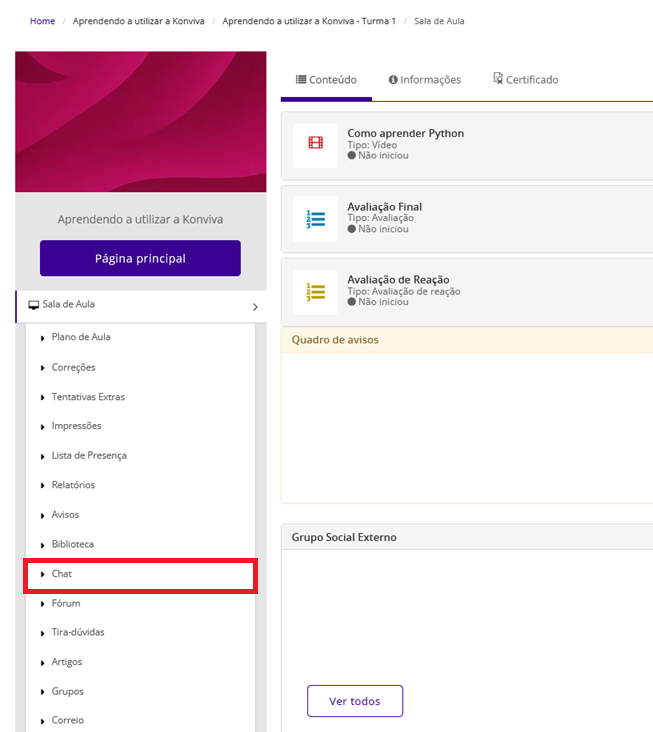Viewport: 653px width, 732px height.
Task: Click the list icon in Conteúdo tab
Action: point(301,79)
